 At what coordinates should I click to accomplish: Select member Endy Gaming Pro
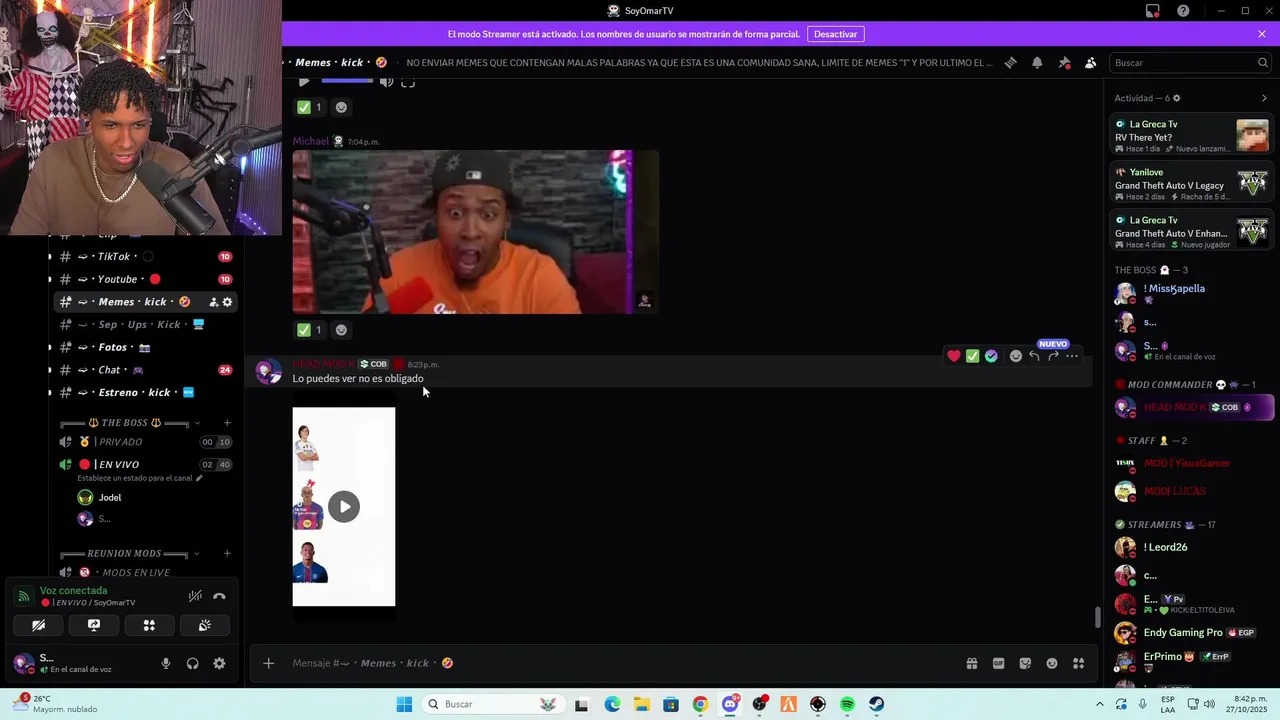coord(1192,632)
